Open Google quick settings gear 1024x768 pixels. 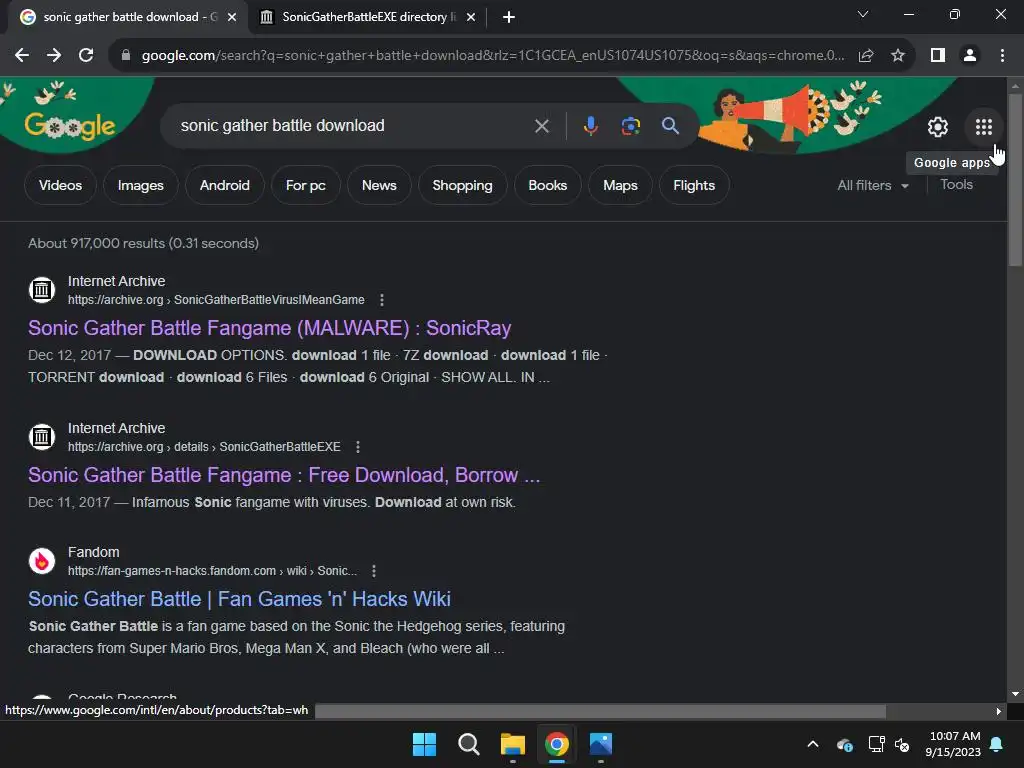[x=938, y=127]
